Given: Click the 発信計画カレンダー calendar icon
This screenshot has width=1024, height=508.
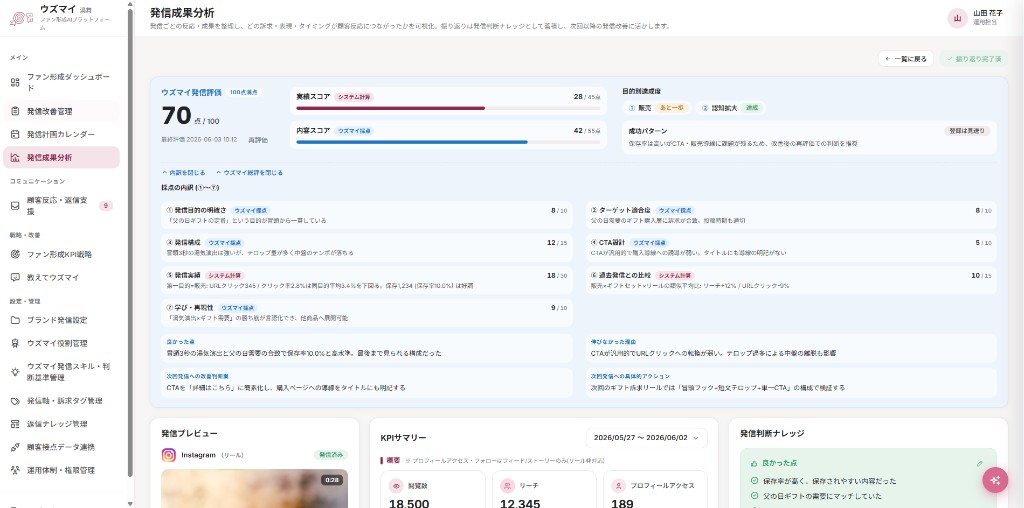Looking at the screenshot, I should [x=15, y=135].
